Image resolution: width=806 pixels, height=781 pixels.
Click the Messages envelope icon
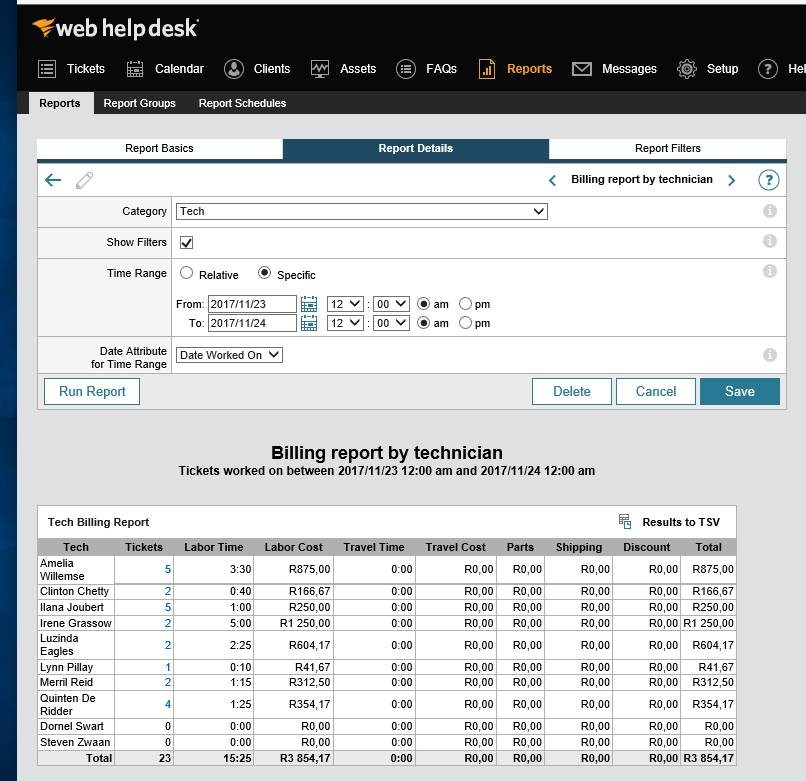coord(582,69)
